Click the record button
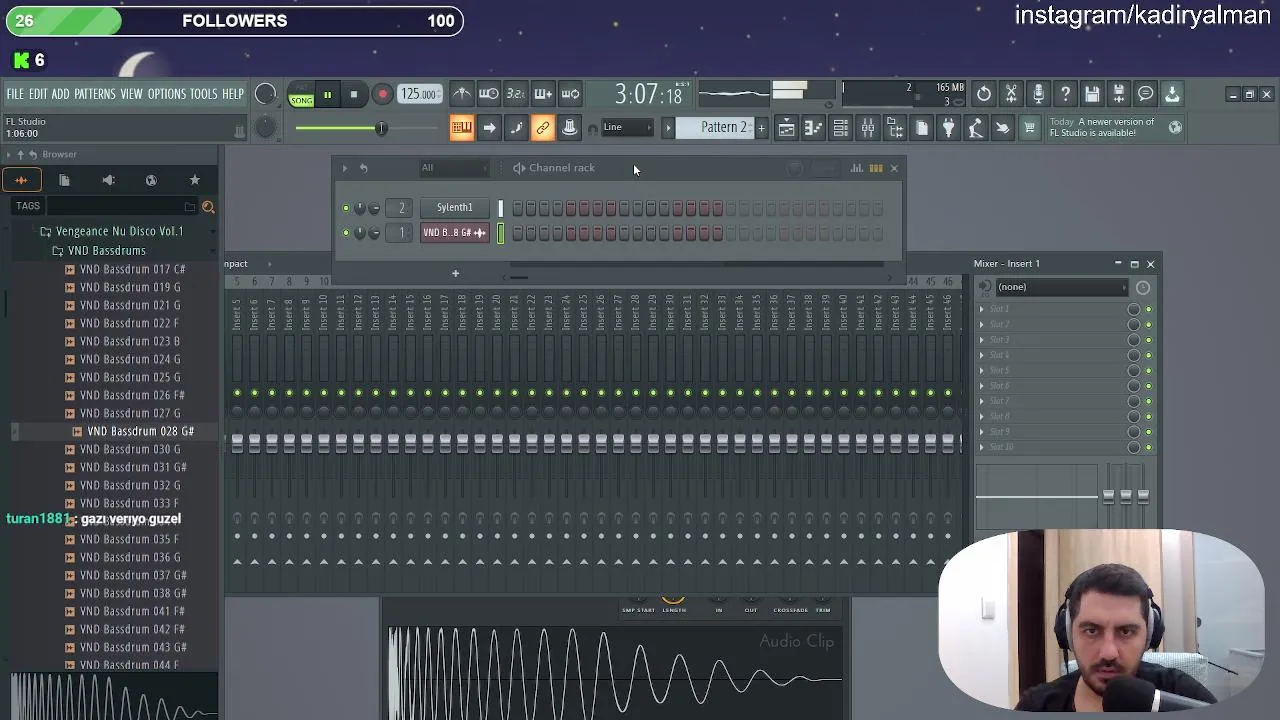Image resolution: width=1280 pixels, height=720 pixels. pos(382,95)
